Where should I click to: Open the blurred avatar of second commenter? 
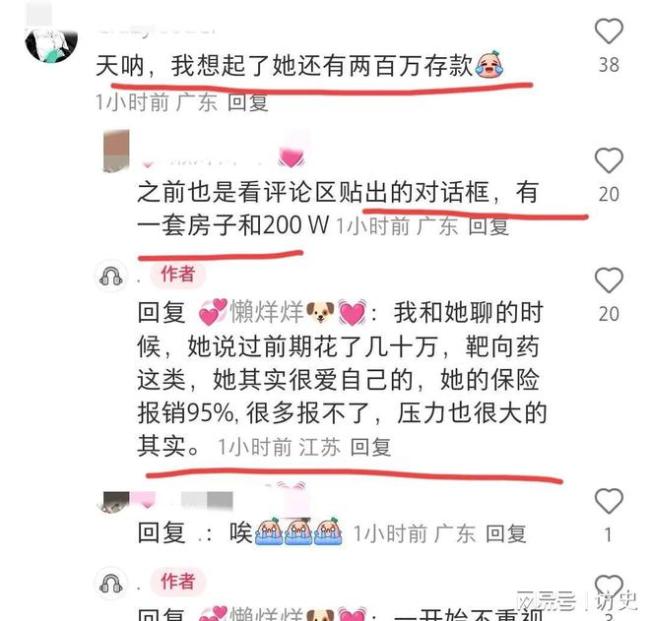(116, 150)
